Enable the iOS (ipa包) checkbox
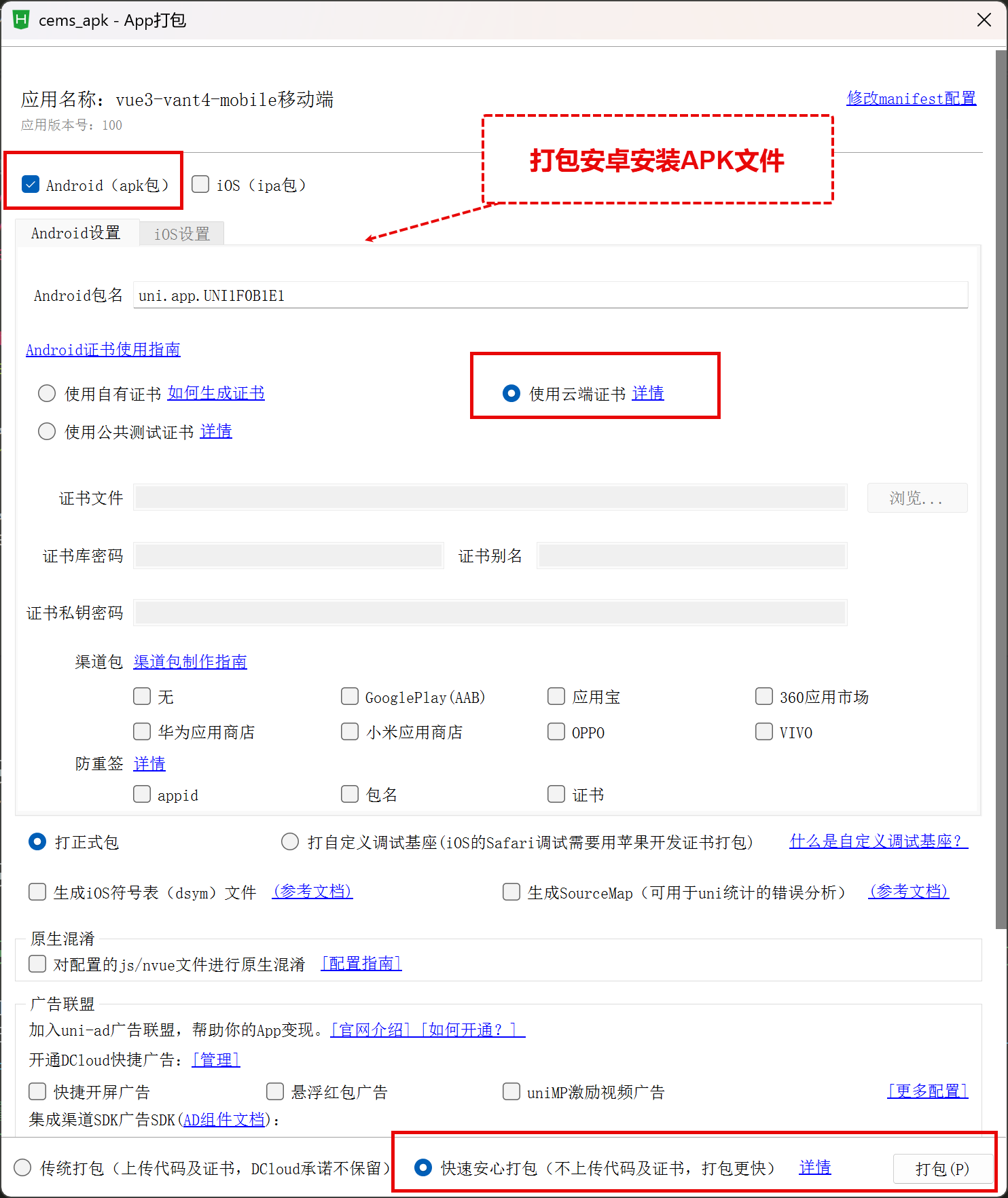 pyautogui.click(x=200, y=185)
